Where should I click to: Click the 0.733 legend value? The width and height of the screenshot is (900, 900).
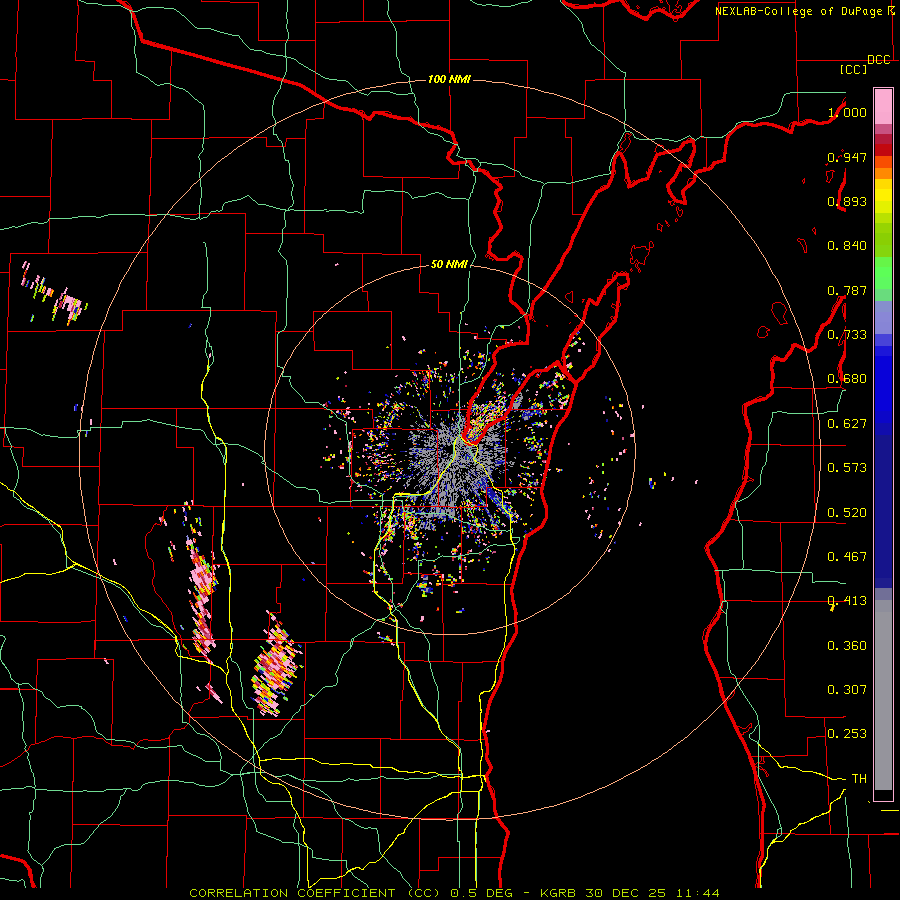847,335
